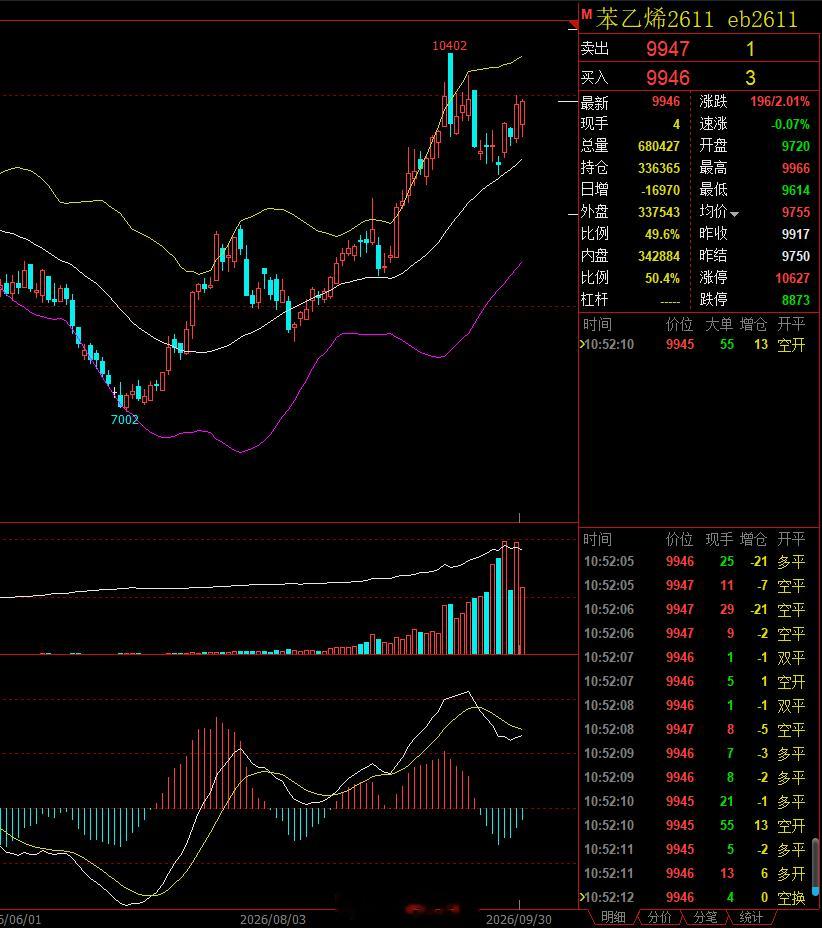822x928 pixels.
Task: Select the 日增 value -16970
Action: (x=660, y=190)
